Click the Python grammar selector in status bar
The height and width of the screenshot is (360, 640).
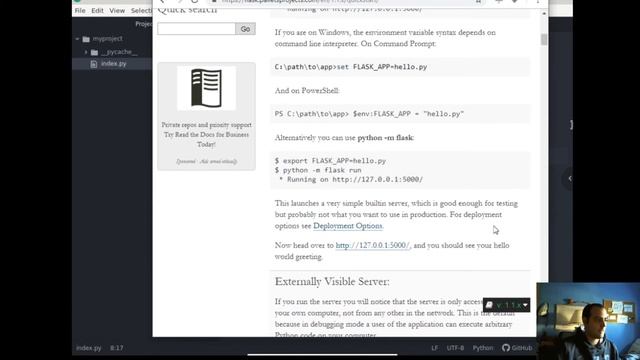click(483, 348)
